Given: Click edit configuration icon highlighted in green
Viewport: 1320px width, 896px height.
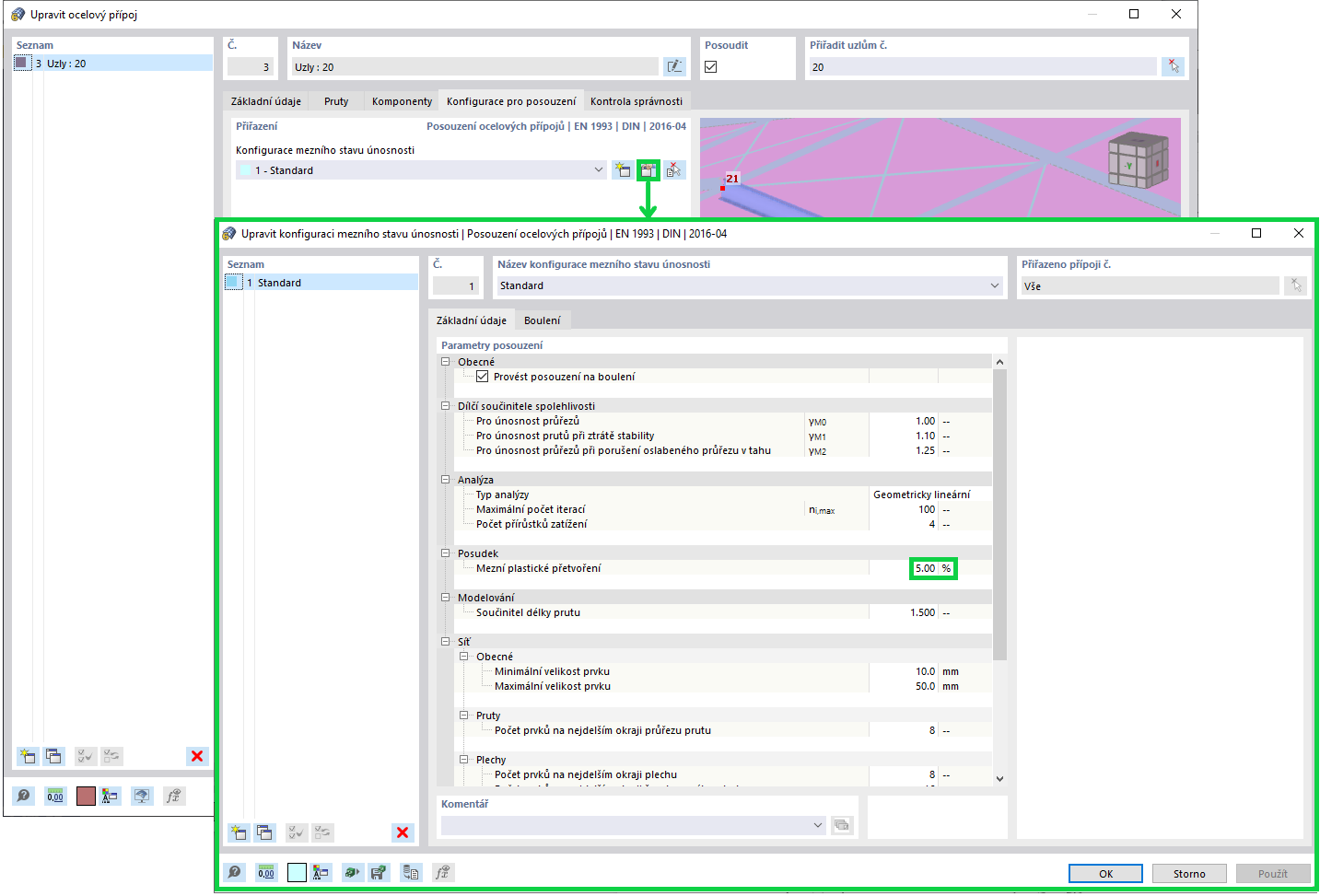Looking at the screenshot, I should [648, 170].
